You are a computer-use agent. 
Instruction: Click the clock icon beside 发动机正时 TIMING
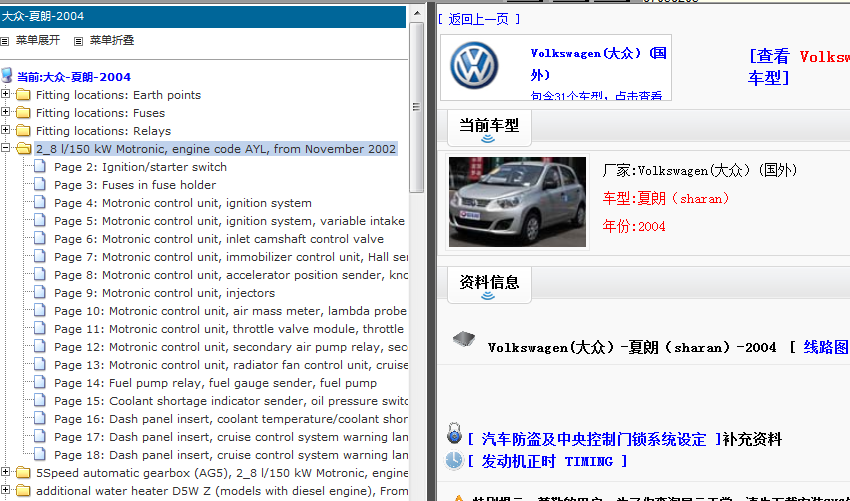point(454,460)
